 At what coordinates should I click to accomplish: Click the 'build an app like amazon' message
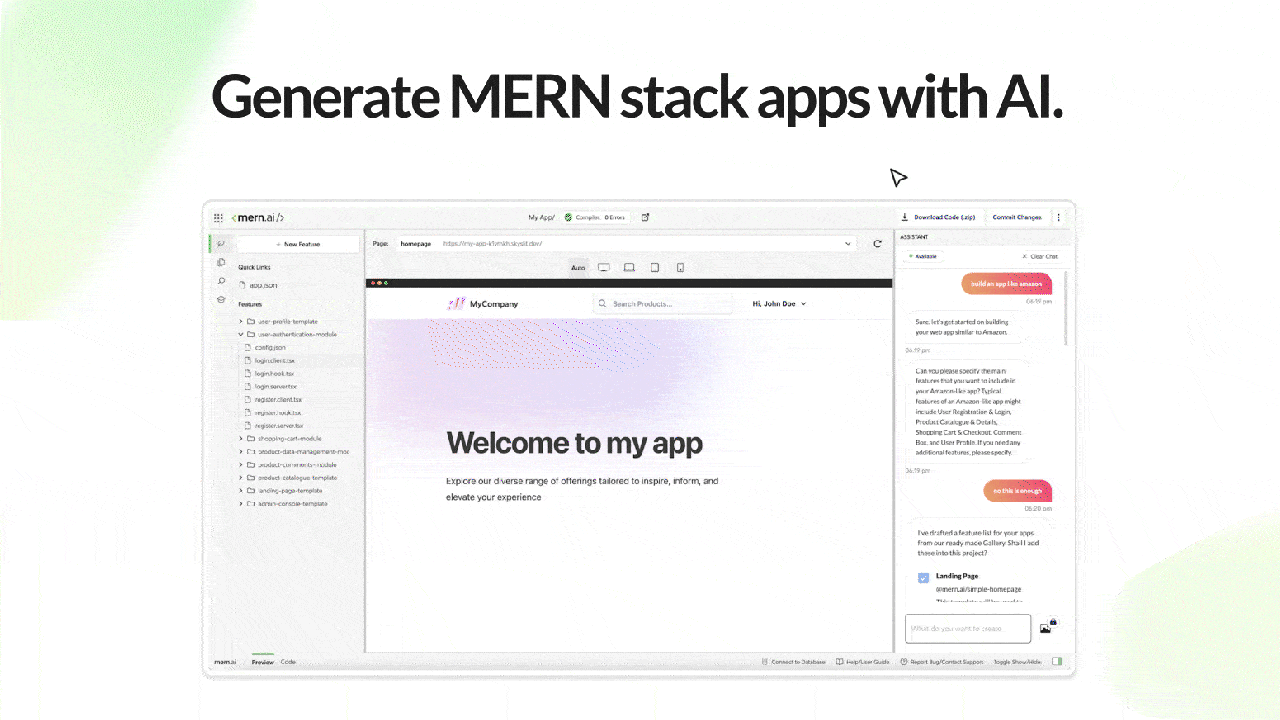pyautogui.click(x=1007, y=283)
